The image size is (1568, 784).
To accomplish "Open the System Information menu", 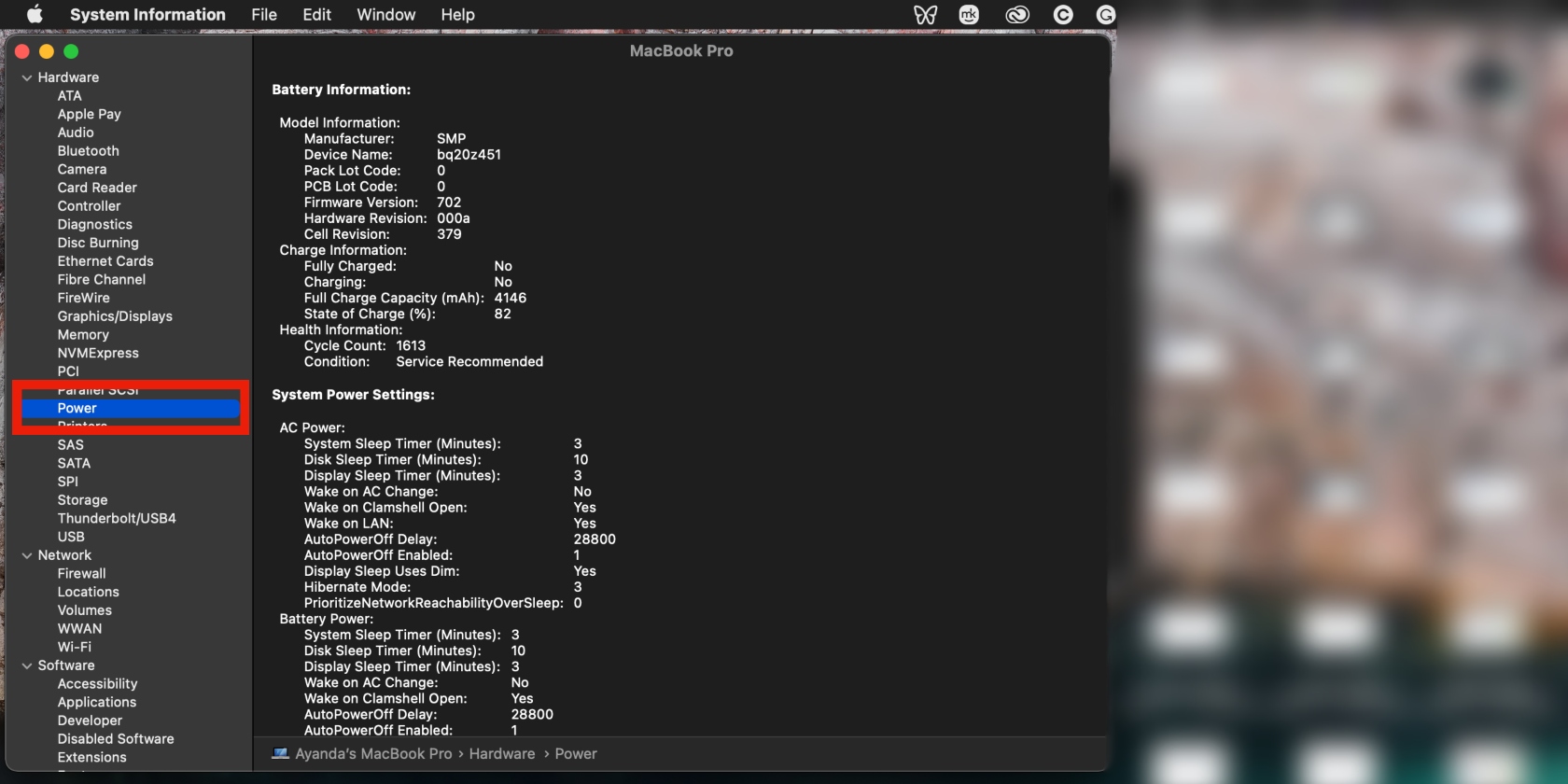I will pos(147,14).
